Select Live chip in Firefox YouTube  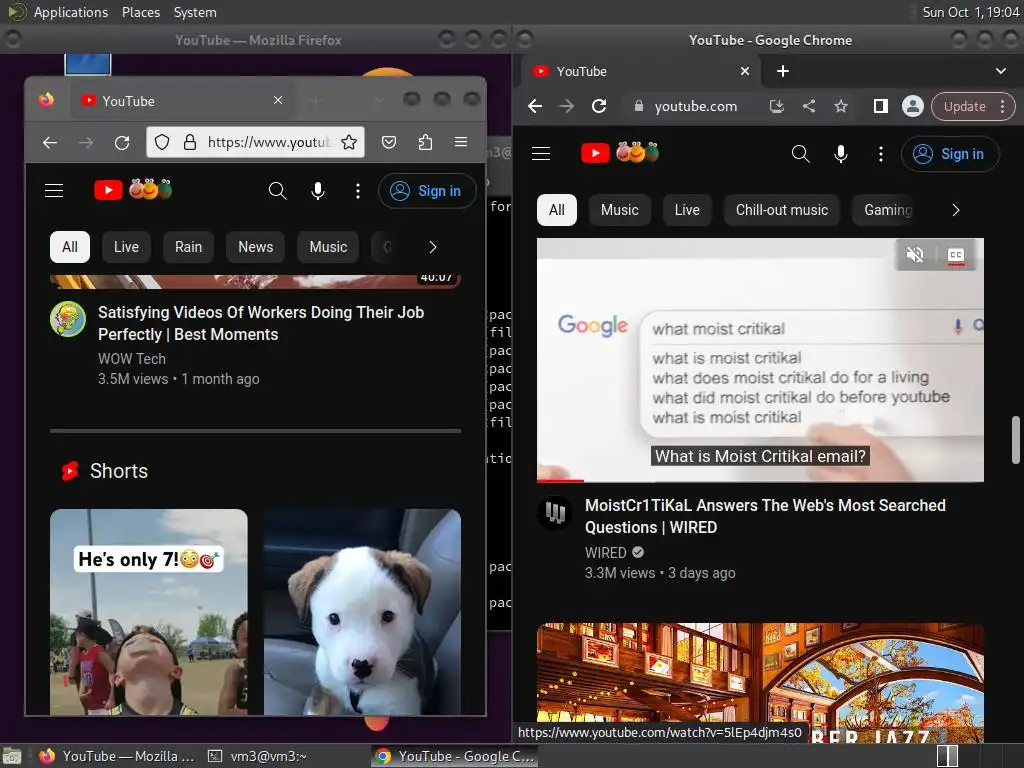tap(126, 247)
